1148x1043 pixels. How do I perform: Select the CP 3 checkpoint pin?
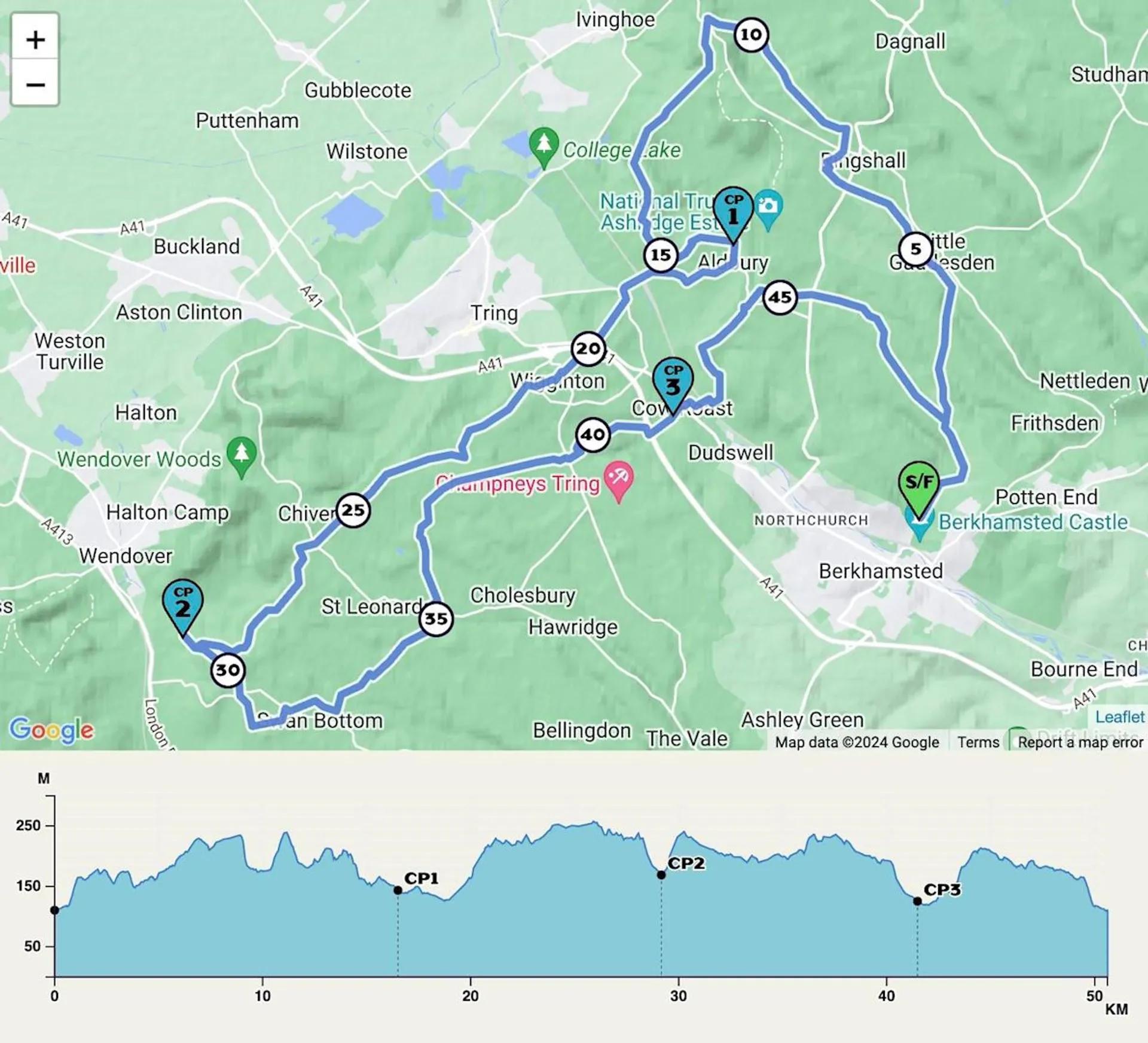point(673,386)
